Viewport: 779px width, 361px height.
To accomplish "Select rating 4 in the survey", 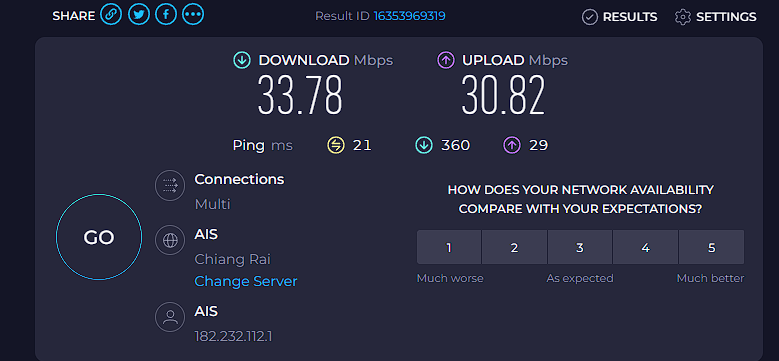I will coord(645,247).
